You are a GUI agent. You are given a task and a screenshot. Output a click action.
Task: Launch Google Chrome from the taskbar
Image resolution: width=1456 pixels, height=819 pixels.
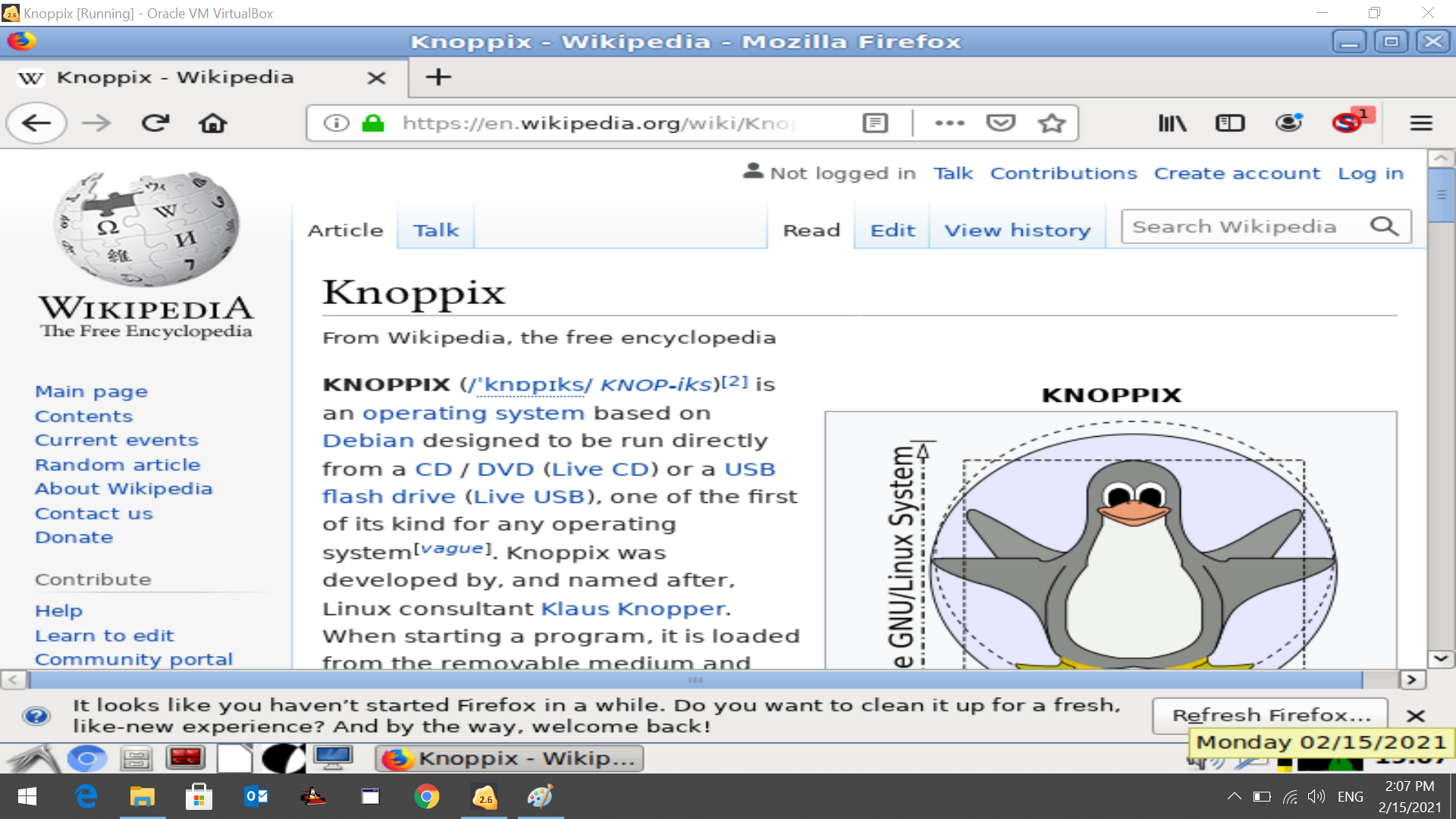tap(427, 796)
